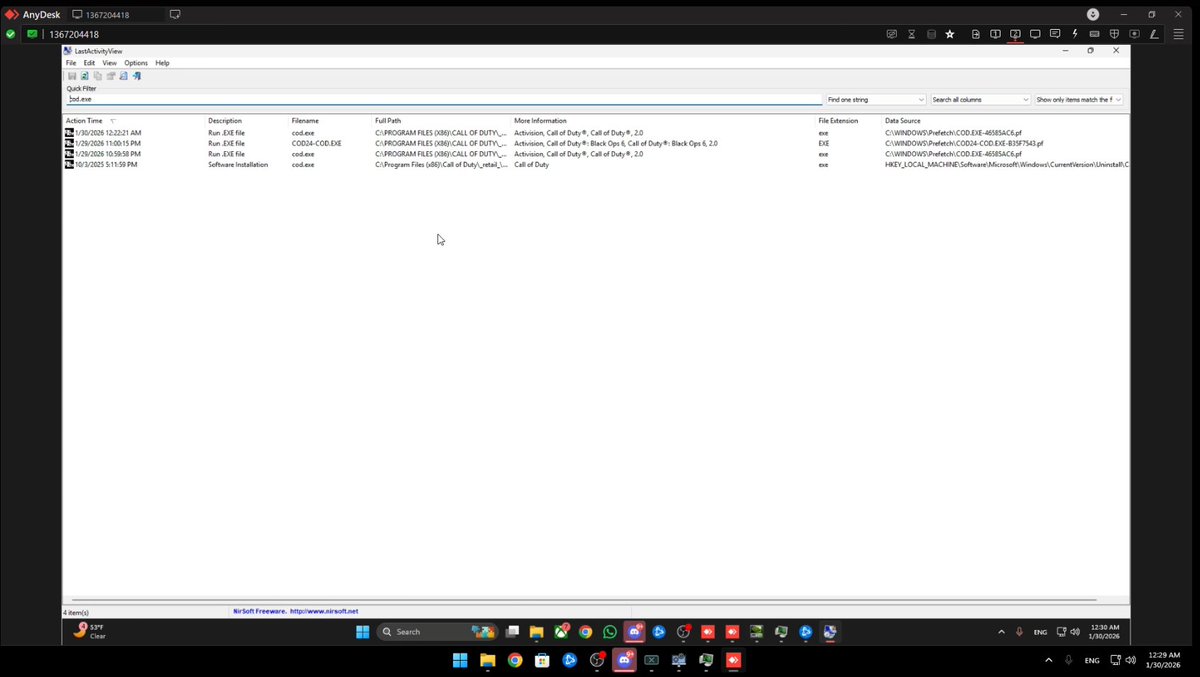Image resolution: width=1200 pixels, height=677 pixels.
Task: Open the Find one string dropdown
Action: click(876, 100)
